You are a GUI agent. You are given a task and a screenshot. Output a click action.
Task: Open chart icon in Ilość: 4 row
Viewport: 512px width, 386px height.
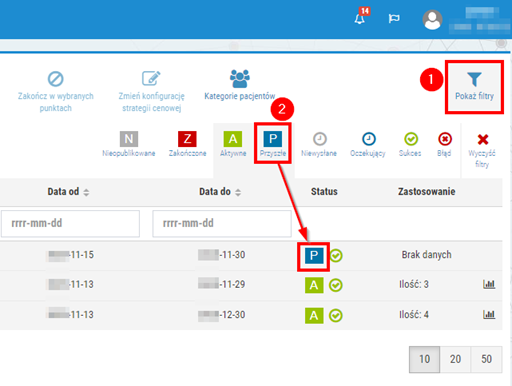(489, 314)
